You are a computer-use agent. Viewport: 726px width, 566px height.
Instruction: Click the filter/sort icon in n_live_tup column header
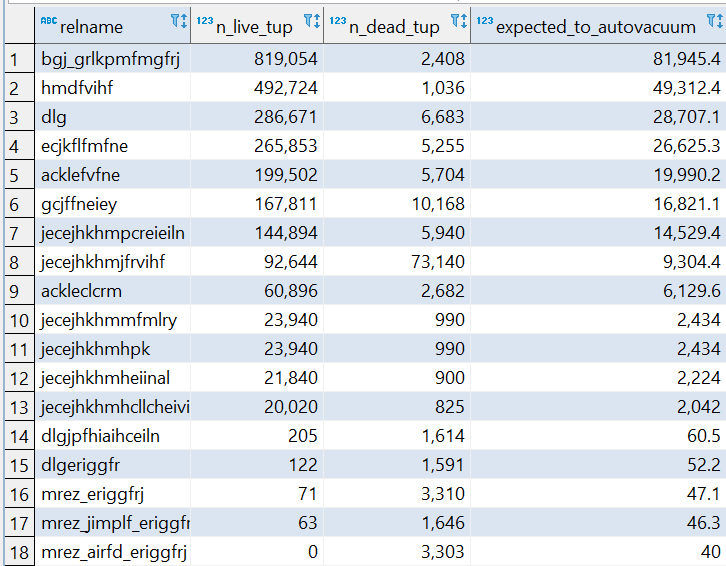[x=311, y=21]
